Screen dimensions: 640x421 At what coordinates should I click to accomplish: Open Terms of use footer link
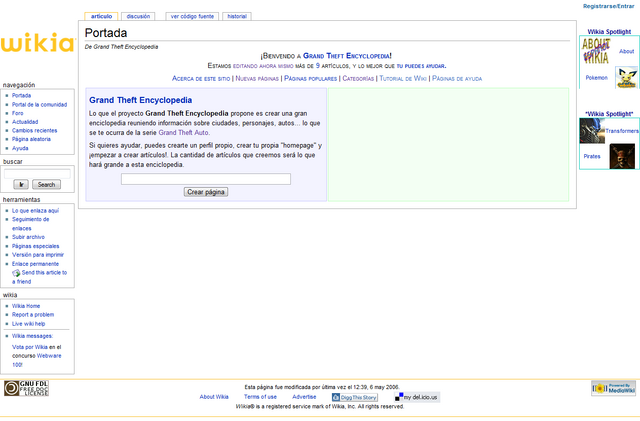pos(260,397)
